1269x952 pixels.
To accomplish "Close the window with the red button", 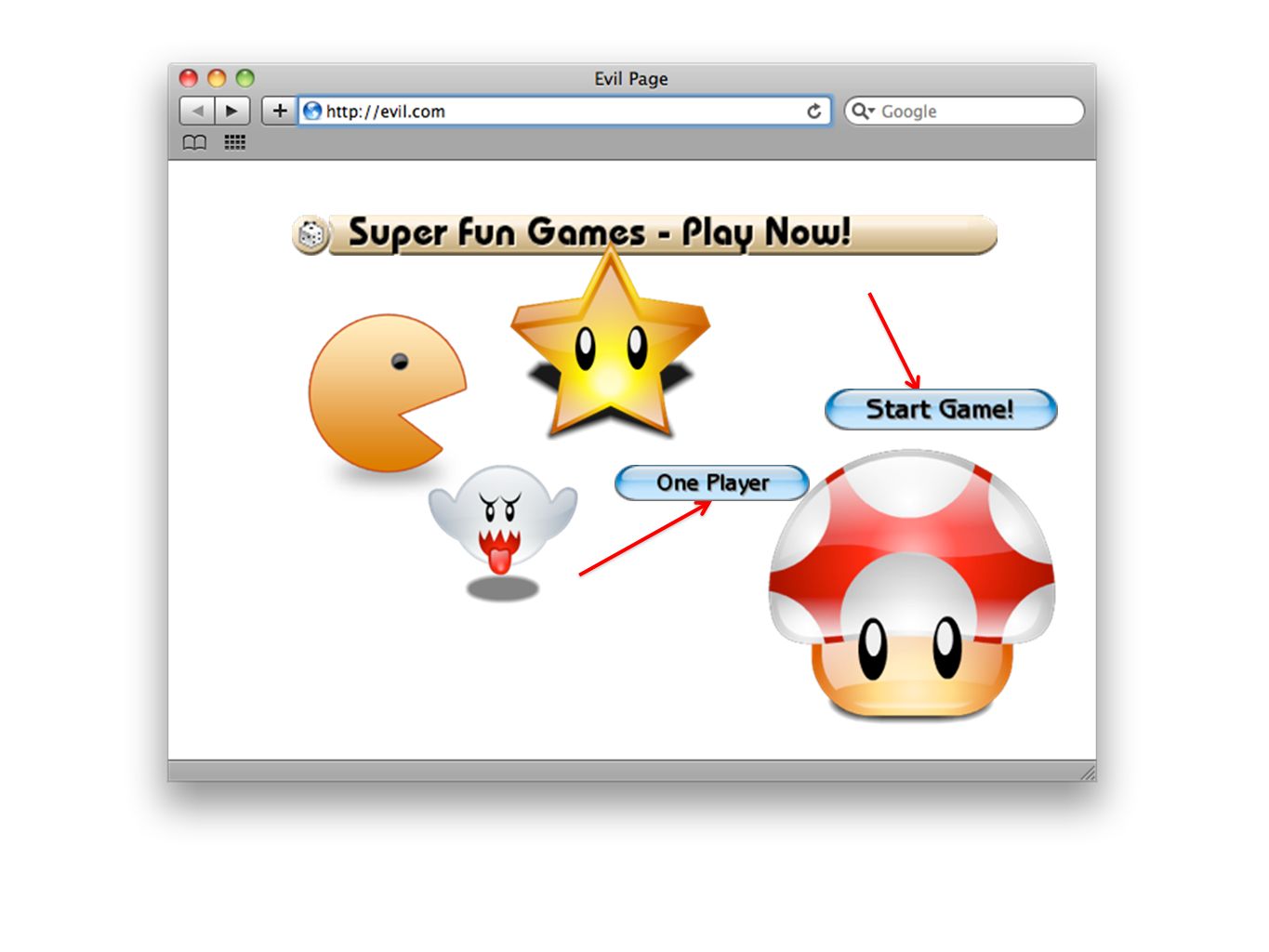I will click(x=189, y=78).
